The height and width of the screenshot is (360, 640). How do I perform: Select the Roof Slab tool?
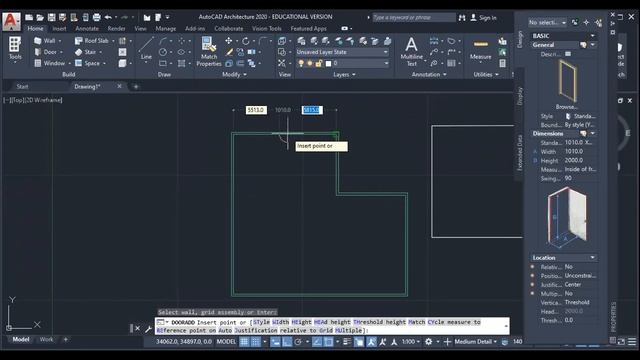click(x=92, y=41)
